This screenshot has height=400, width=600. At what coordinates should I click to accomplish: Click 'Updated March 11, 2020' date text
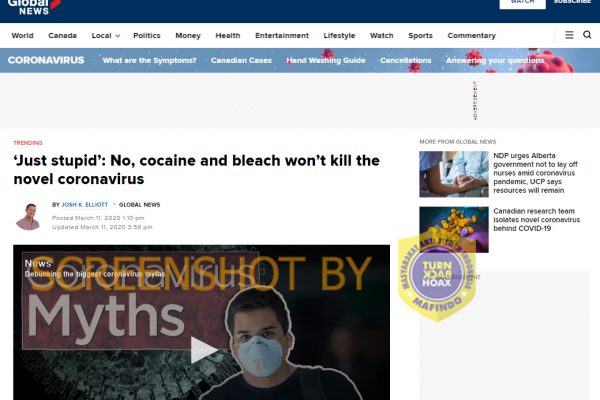click(x=102, y=227)
